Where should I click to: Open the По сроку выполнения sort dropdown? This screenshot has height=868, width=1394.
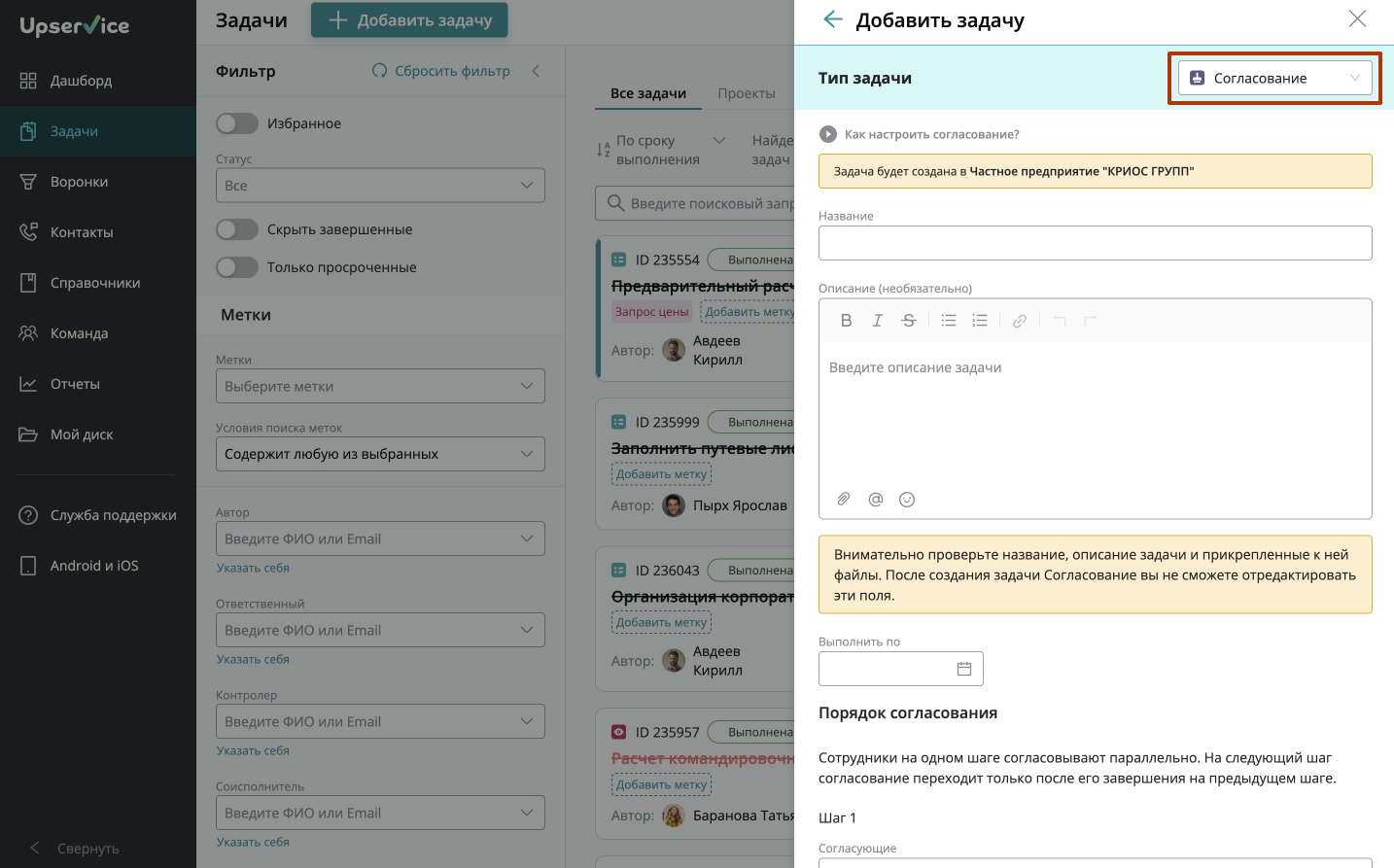coord(671,150)
